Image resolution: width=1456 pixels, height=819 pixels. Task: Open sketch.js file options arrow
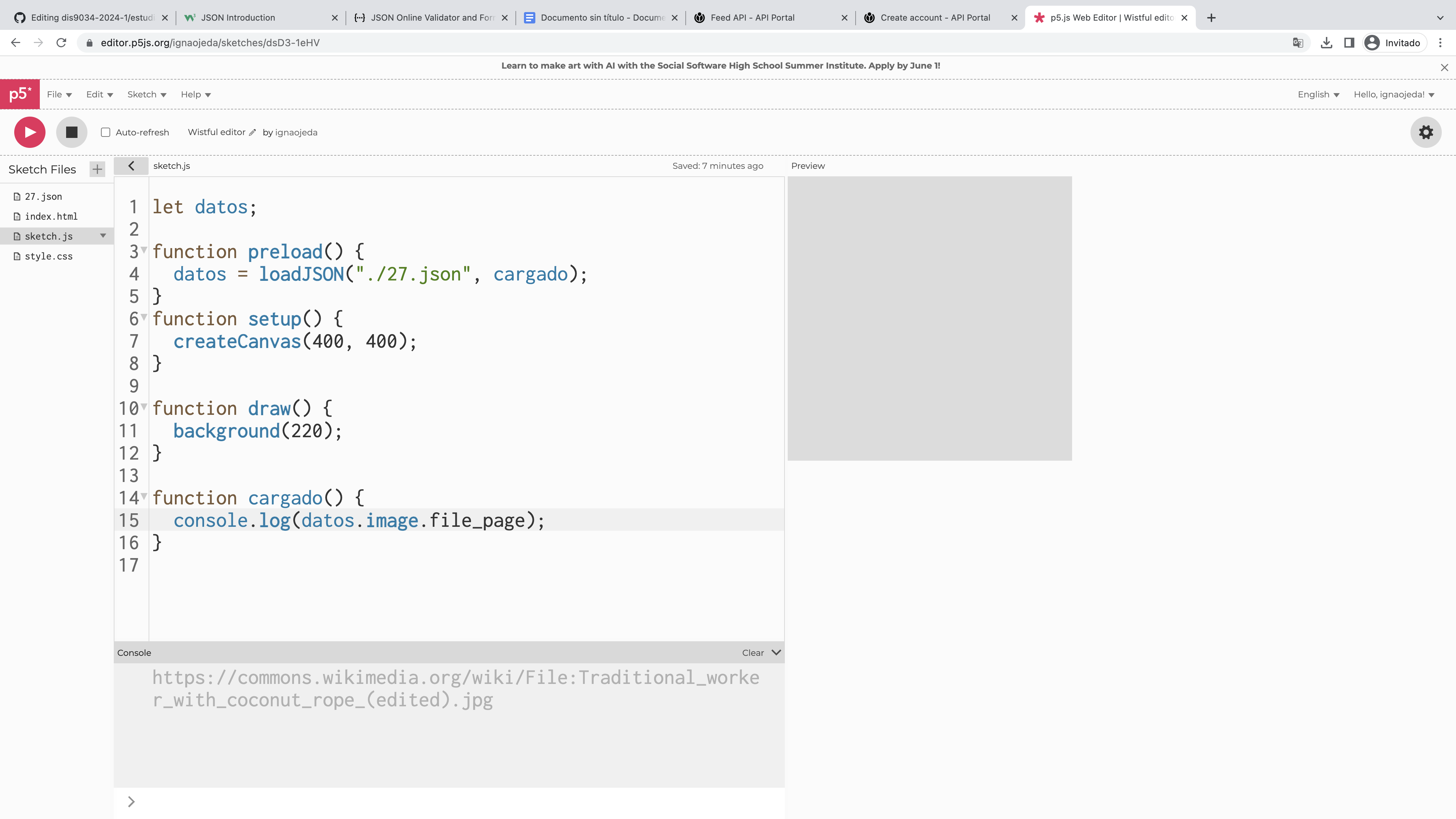(x=103, y=236)
